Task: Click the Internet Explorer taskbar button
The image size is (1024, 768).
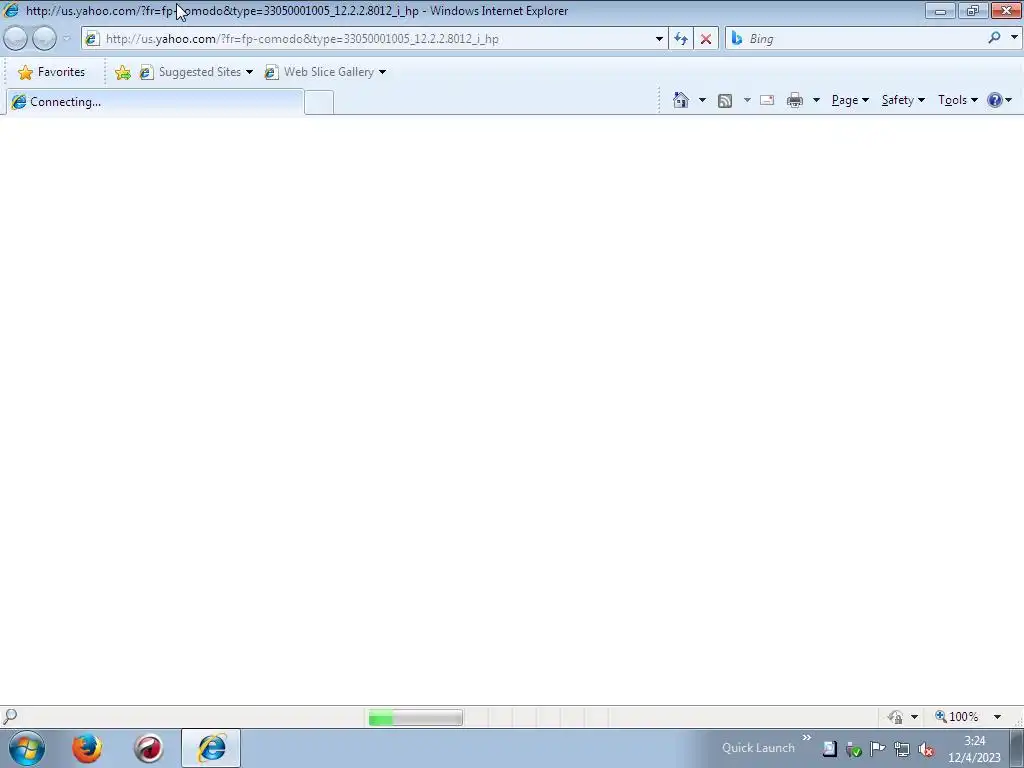Action: pyautogui.click(x=211, y=748)
